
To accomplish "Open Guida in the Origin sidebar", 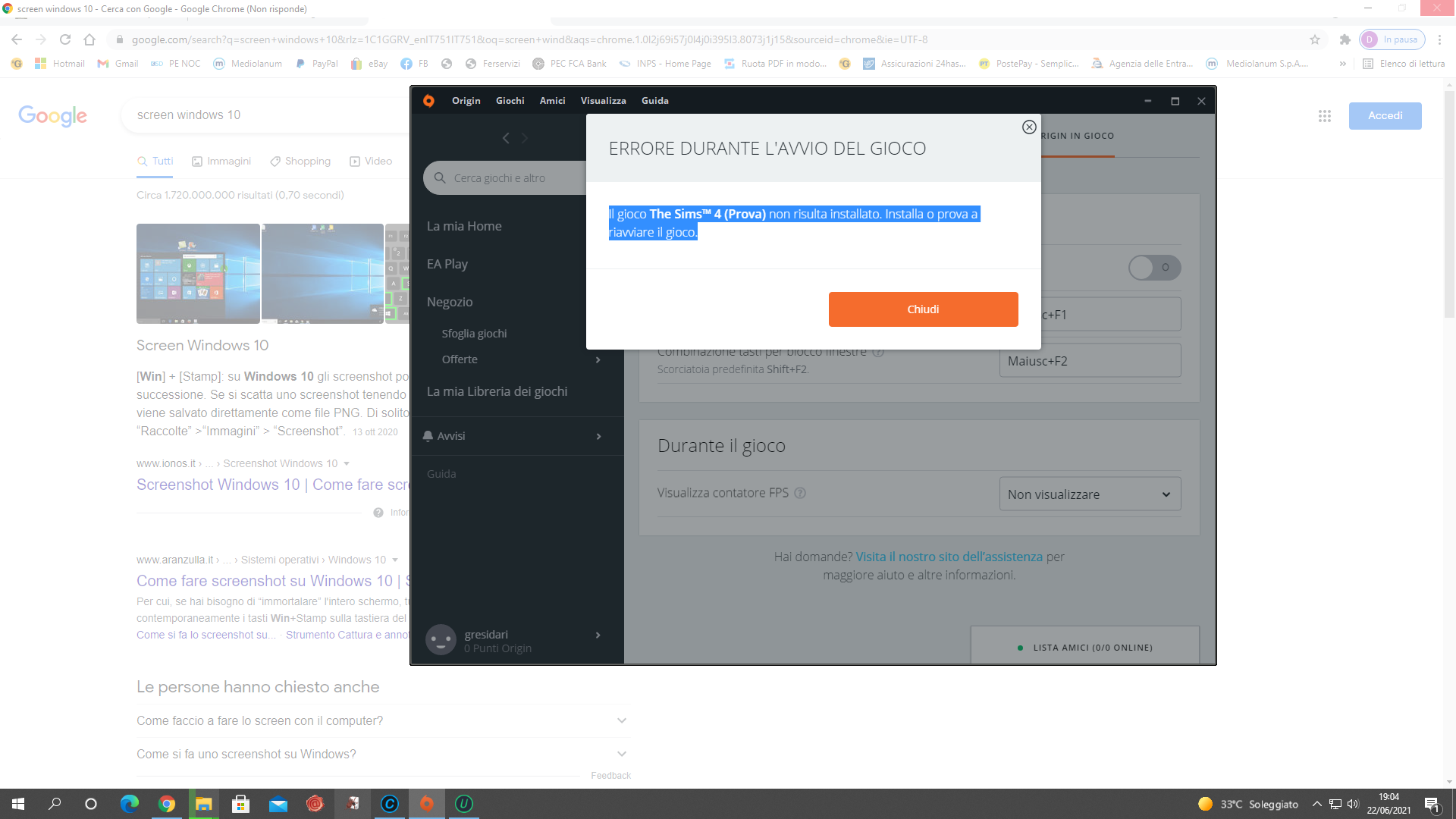I will pyautogui.click(x=441, y=474).
